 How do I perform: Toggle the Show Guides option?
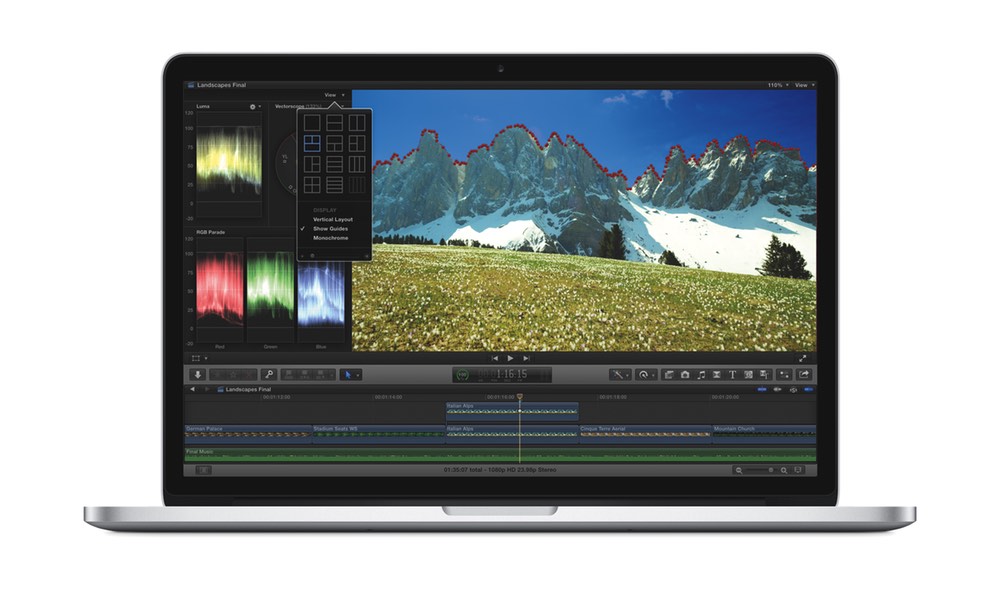click(330, 229)
